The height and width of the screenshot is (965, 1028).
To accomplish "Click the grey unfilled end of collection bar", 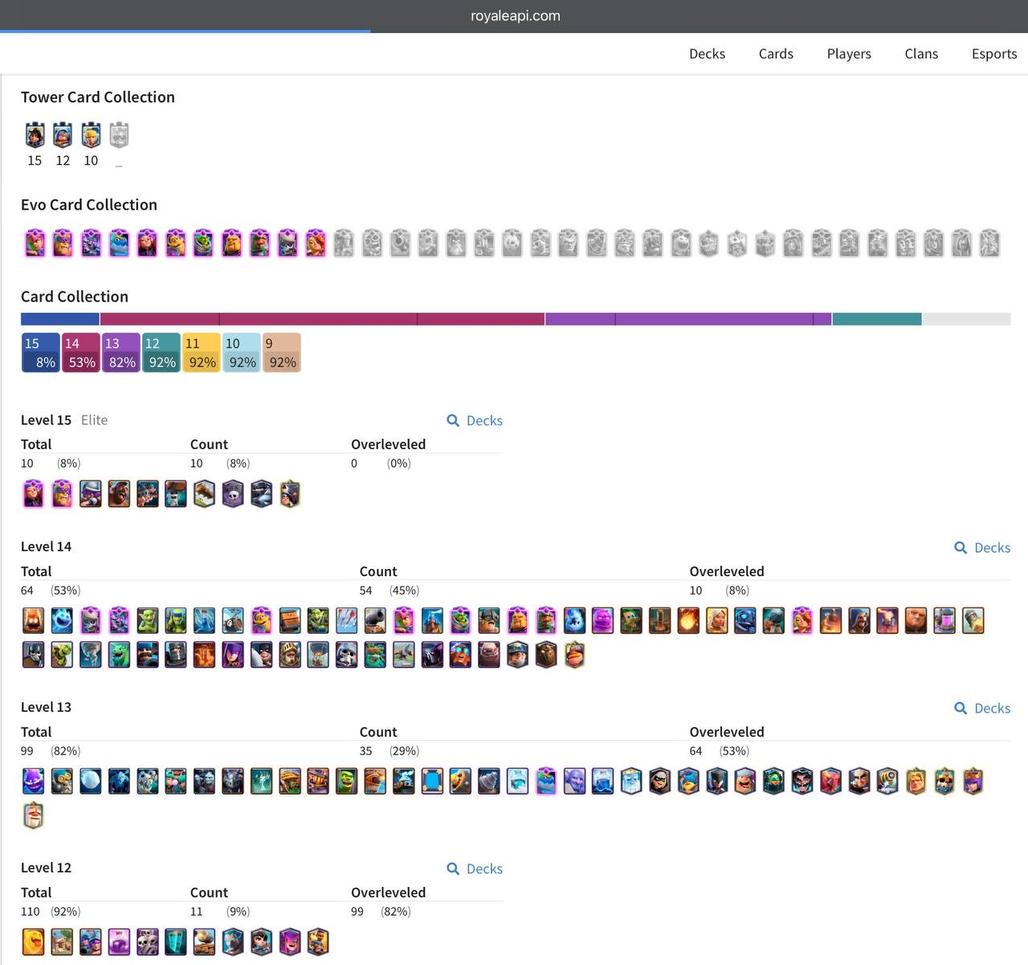I will point(966,319).
